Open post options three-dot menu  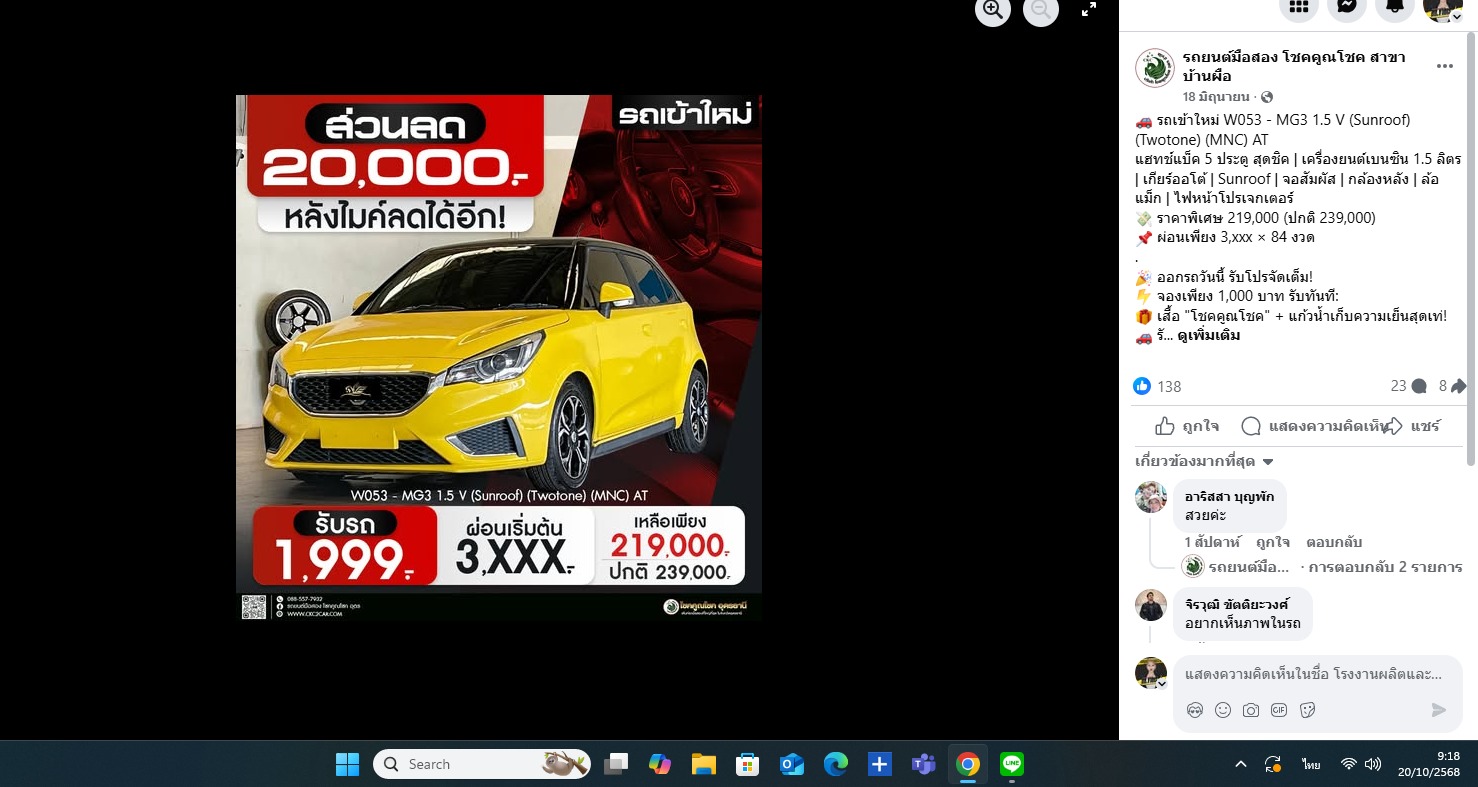1444,67
